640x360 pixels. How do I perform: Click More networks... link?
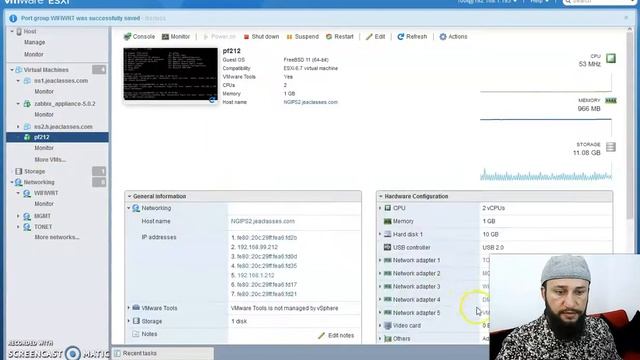pos(57,237)
